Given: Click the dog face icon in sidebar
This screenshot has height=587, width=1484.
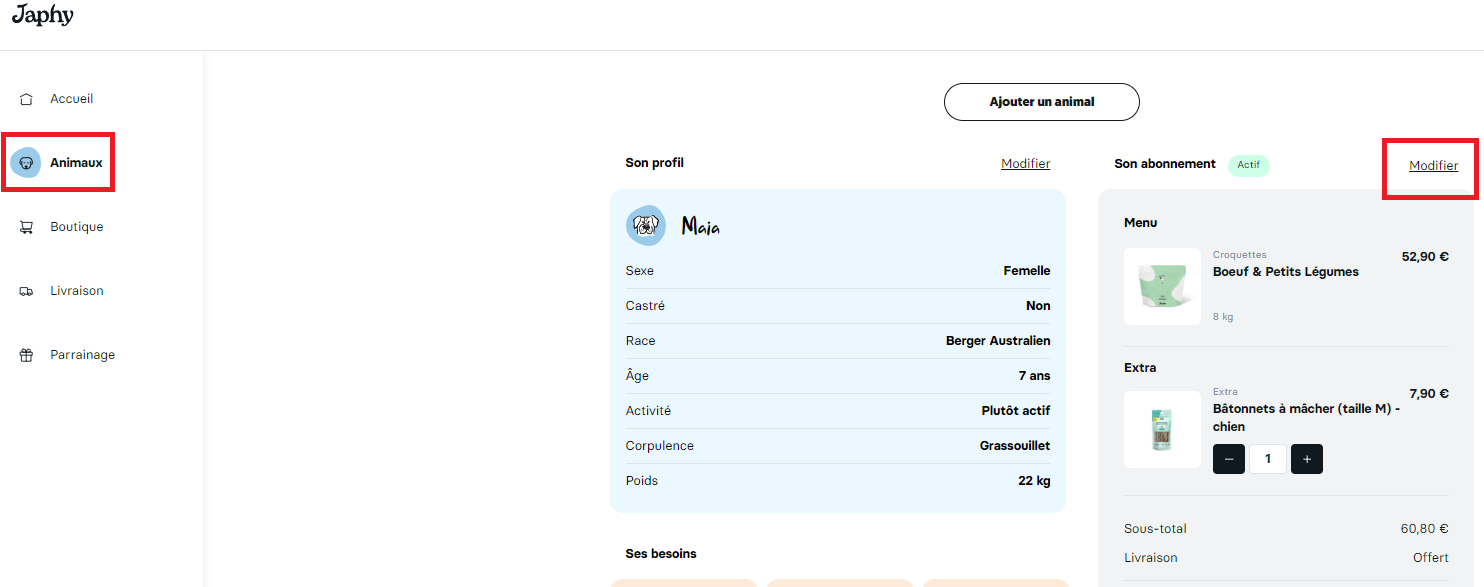Looking at the screenshot, I should coord(26,162).
